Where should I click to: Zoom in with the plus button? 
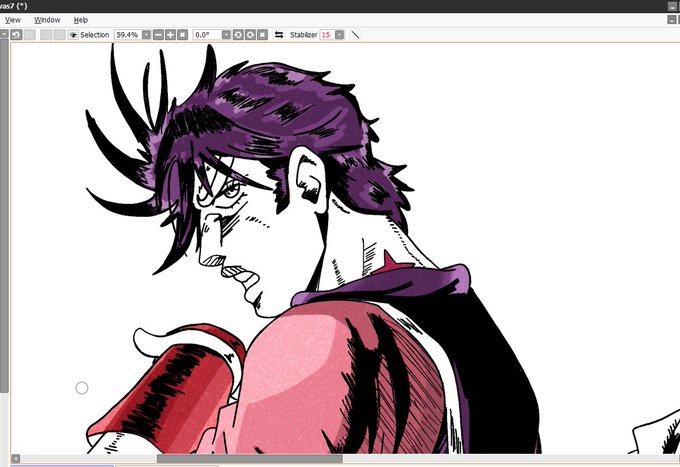pos(170,35)
